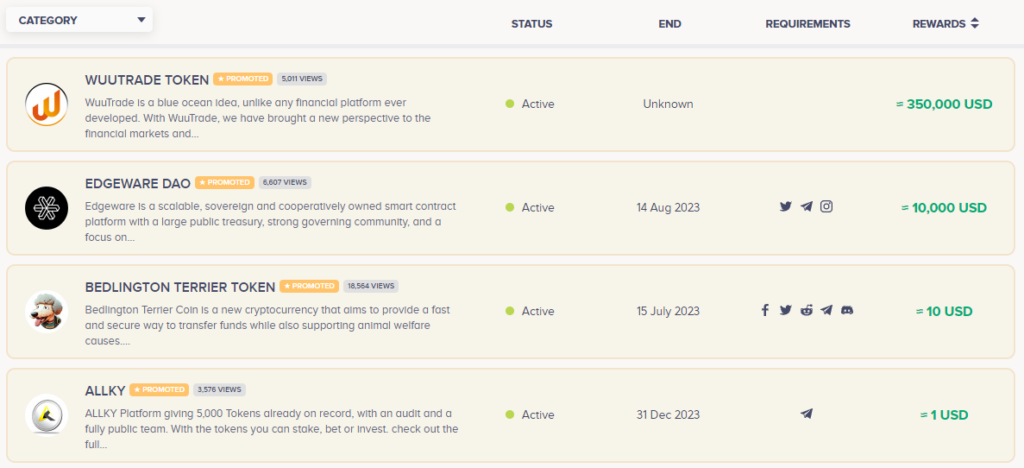The width and height of the screenshot is (1024, 468).
Task: Click the Twitter icon in Bedlington Terrier row
Action: 786,311
